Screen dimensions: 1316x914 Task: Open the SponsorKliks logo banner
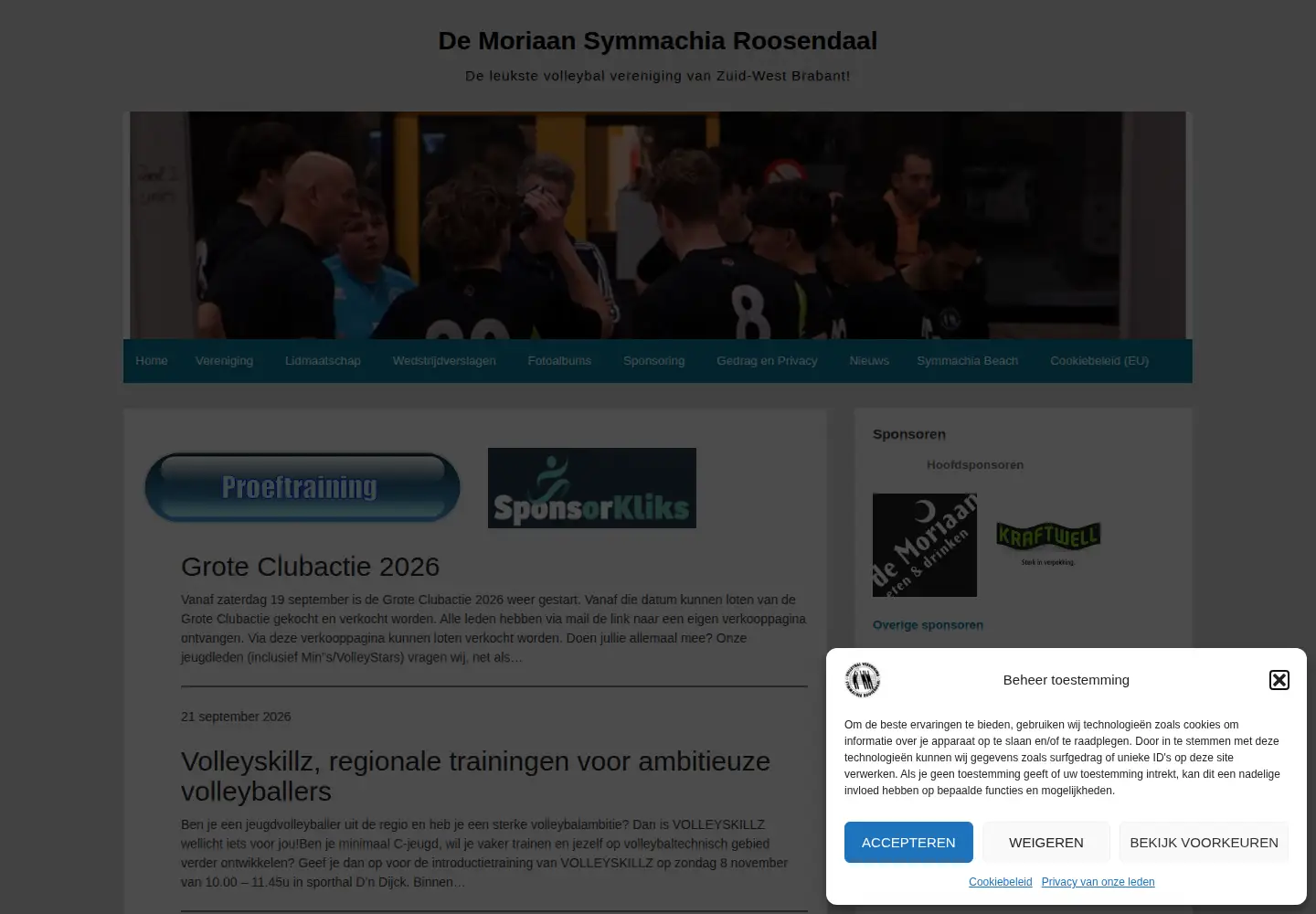[x=592, y=488]
